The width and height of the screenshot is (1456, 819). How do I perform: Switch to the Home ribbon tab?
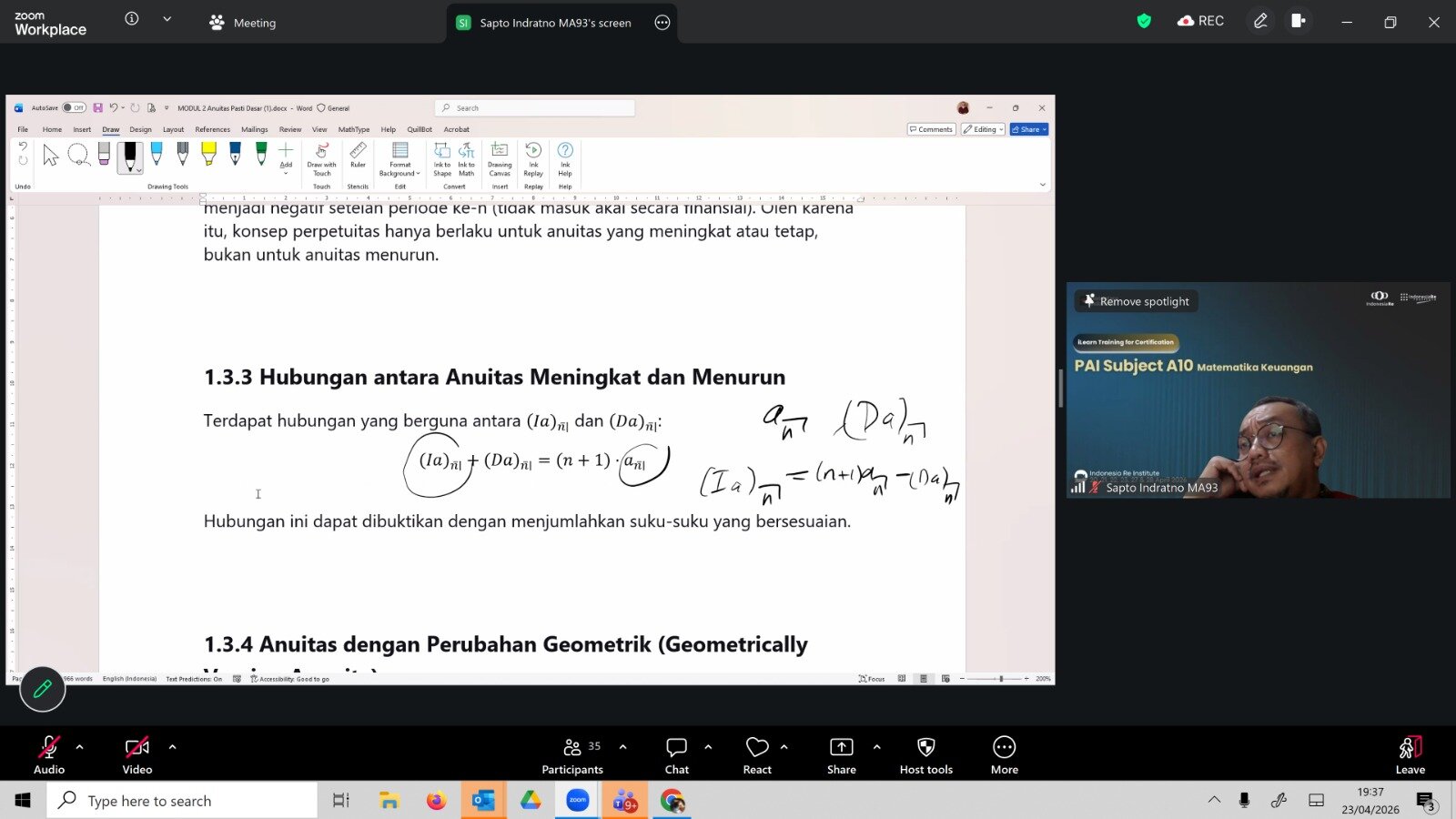[x=52, y=129]
